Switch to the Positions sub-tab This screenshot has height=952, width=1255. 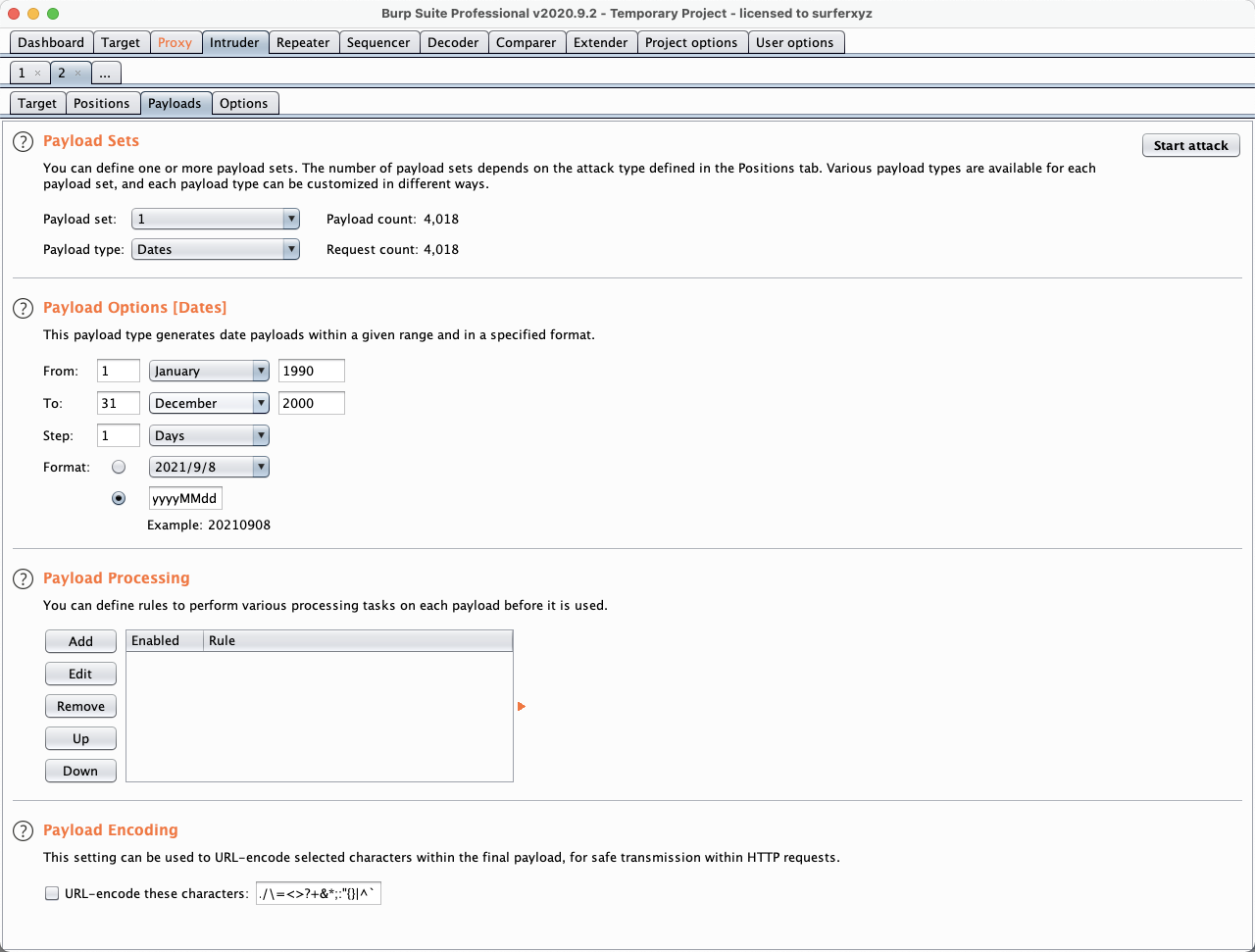click(x=102, y=103)
